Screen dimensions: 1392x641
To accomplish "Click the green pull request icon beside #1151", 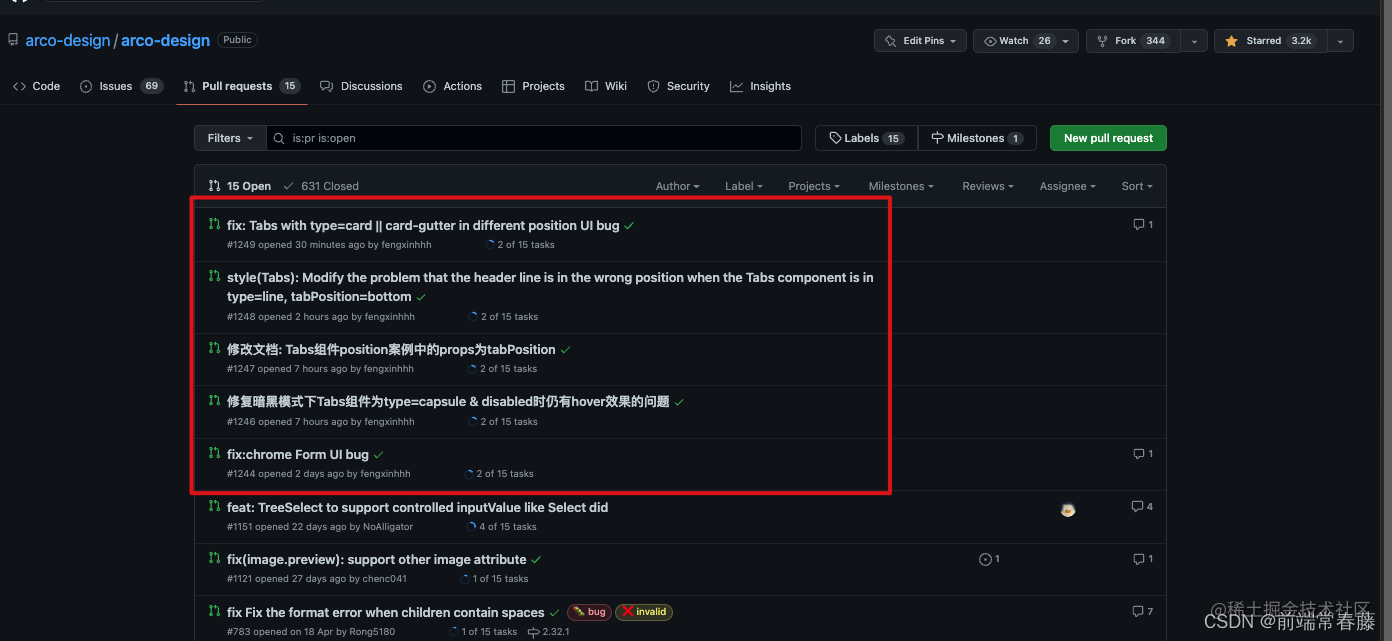I will click(214, 507).
